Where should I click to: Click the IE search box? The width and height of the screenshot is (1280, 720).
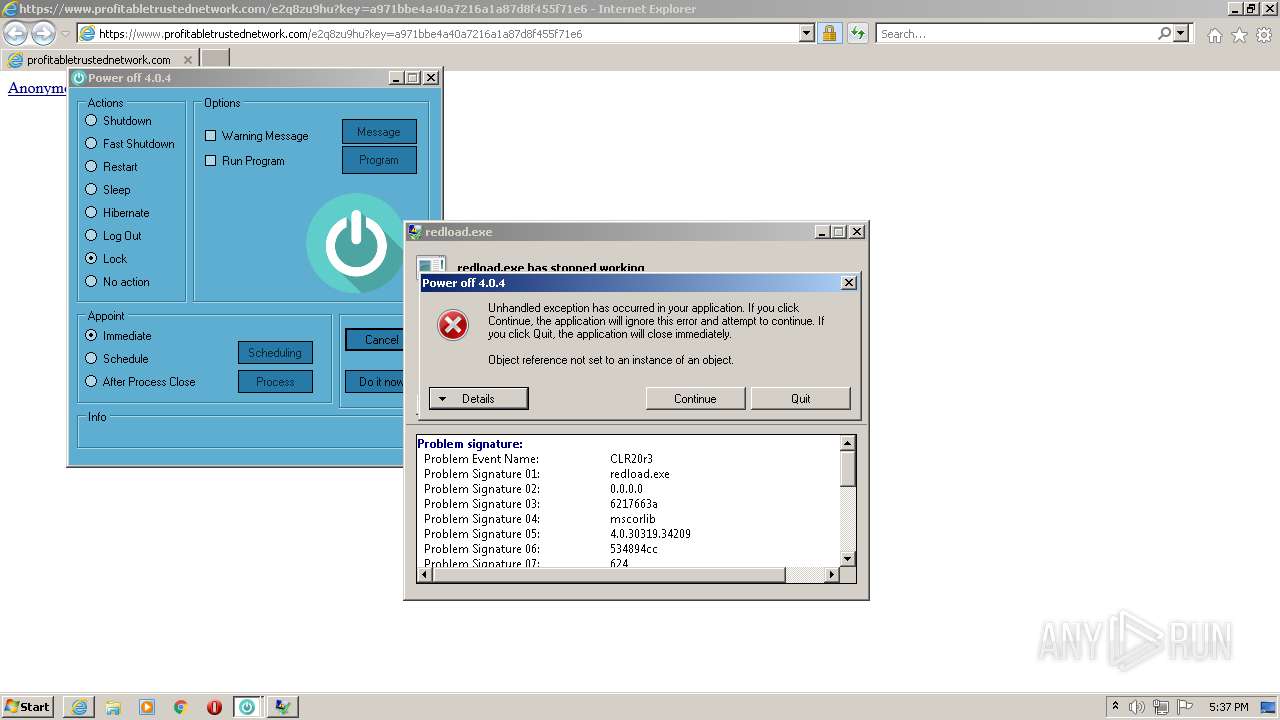point(1015,34)
